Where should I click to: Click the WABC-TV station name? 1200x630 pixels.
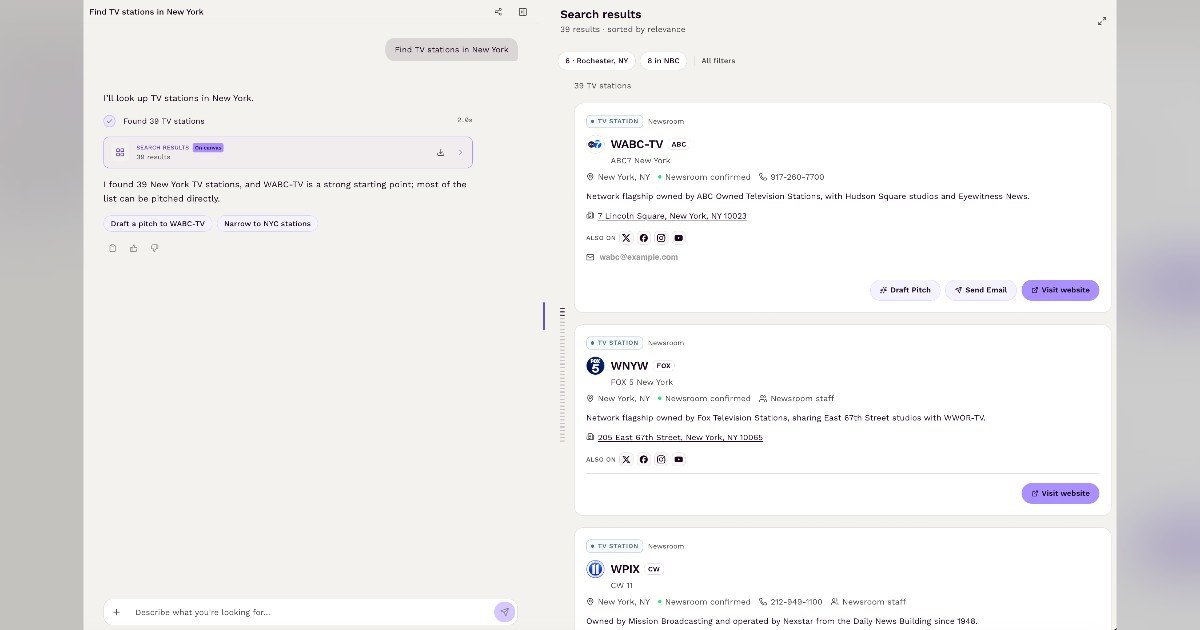point(637,144)
